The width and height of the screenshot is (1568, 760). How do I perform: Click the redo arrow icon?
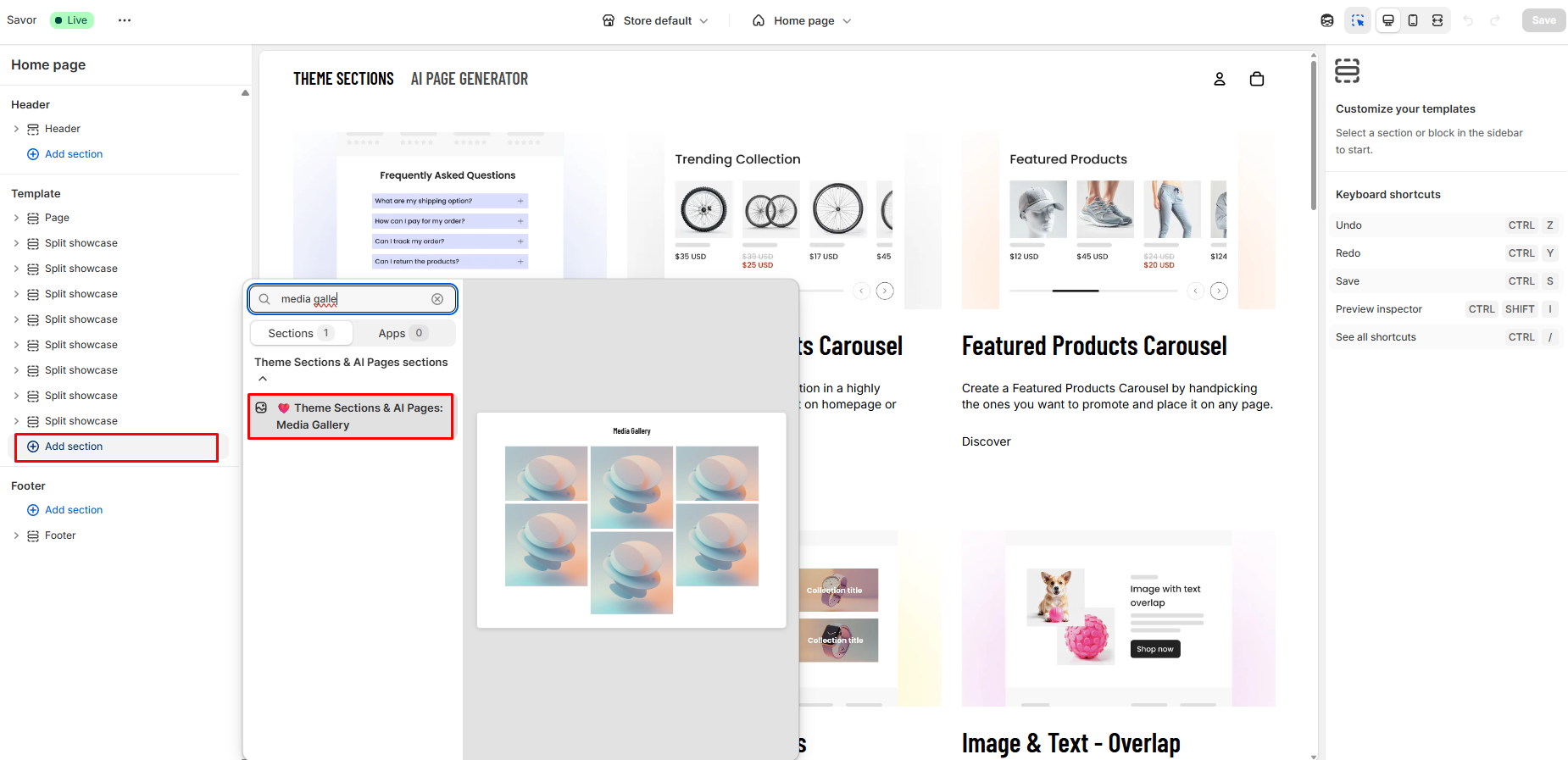[x=1495, y=20]
